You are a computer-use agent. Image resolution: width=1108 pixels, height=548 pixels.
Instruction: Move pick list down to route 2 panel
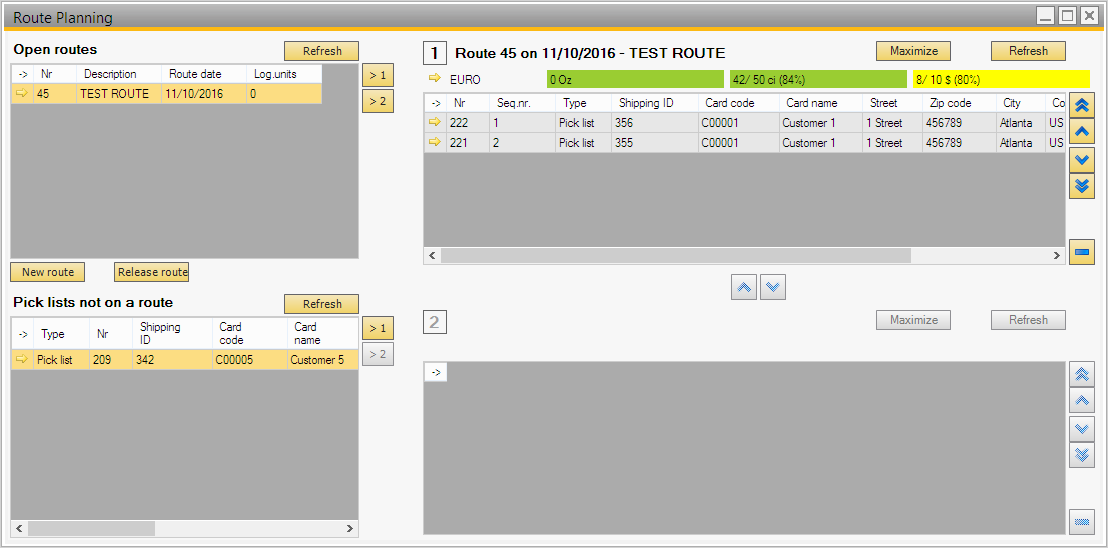point(773,288)
